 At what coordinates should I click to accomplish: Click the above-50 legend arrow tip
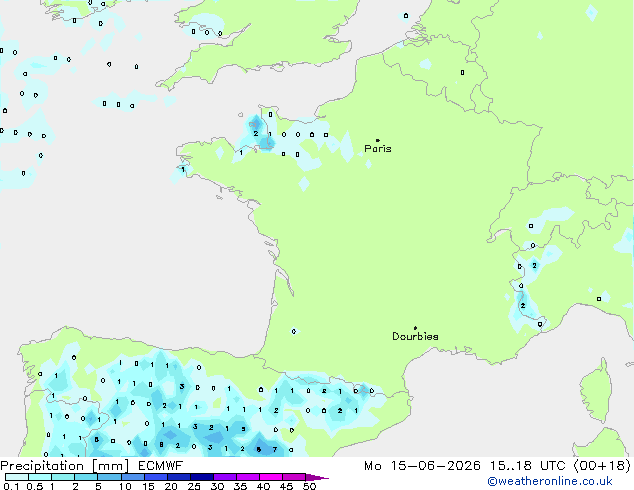tap(317, 477)
